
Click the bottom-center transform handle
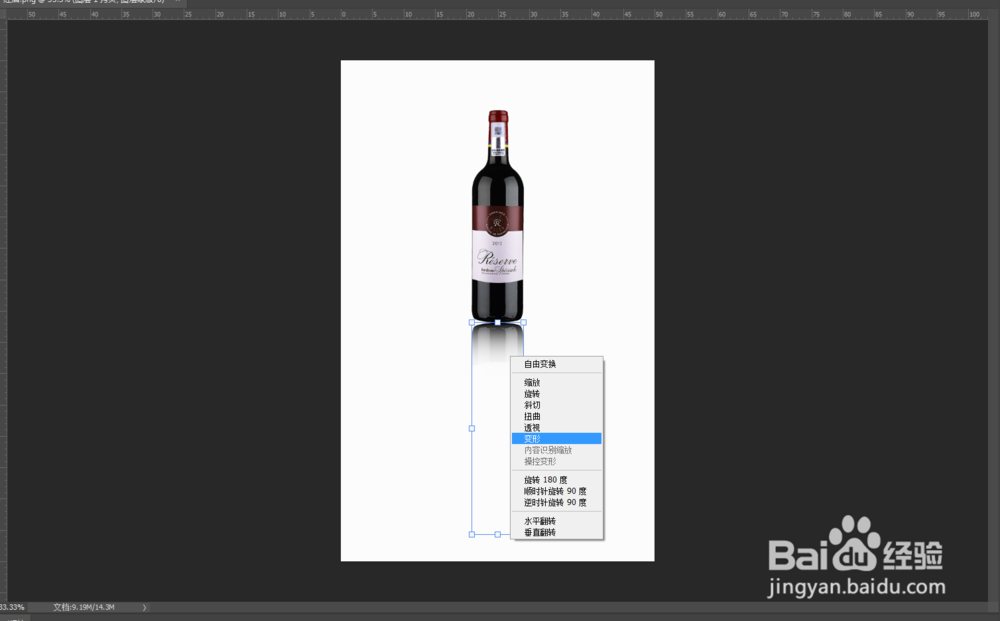[497, 534]
